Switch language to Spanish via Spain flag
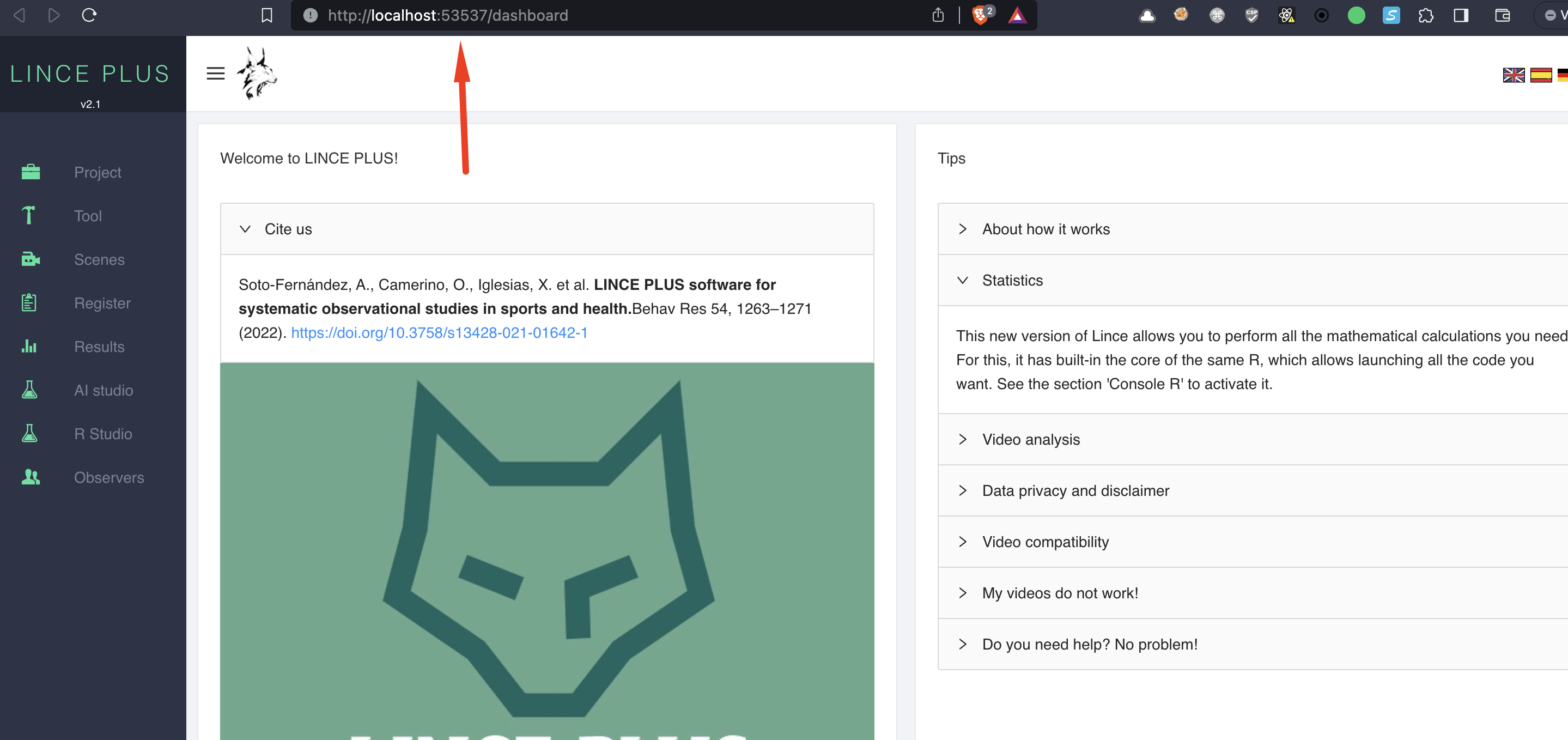Viewport: 1568px width, 740px height. pos(1541,76)
